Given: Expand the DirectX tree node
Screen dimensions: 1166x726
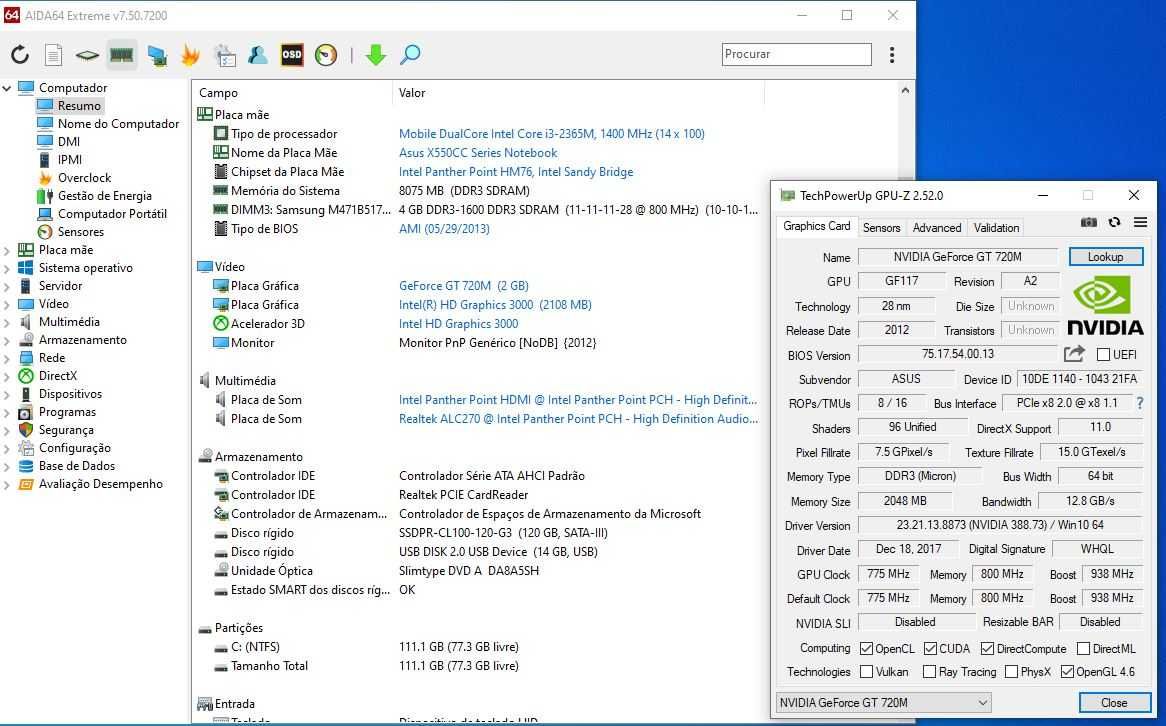Looking at the screenshot, I should click(7, 376).
